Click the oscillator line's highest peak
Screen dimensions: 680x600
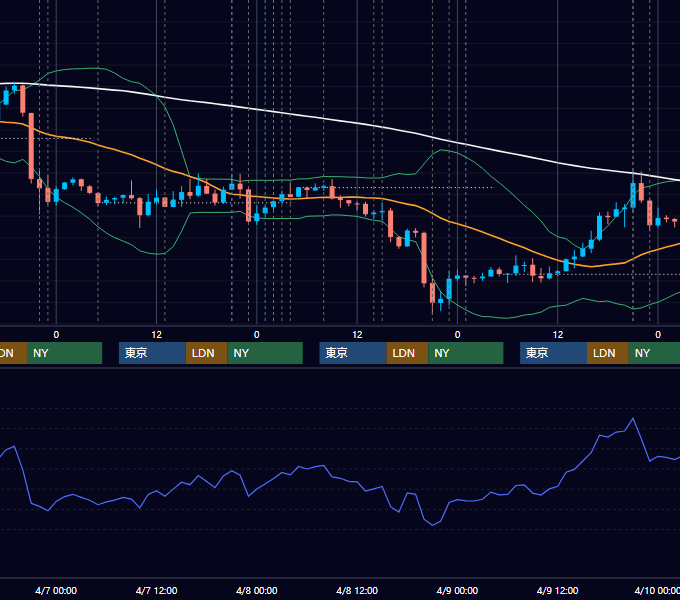(x=633, y=419)
